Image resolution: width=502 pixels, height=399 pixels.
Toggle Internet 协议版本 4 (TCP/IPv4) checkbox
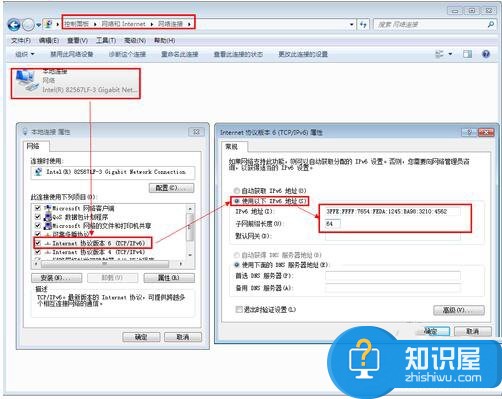click(38, 252)
